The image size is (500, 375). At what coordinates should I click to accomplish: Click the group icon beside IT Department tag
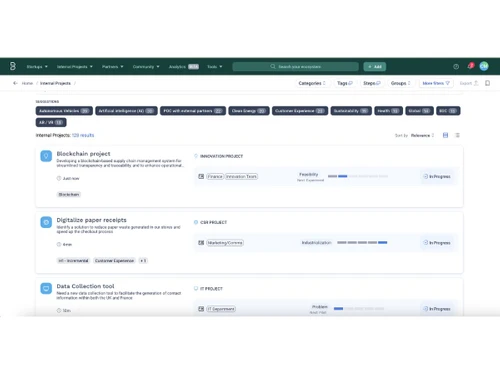tap(201, 309)
